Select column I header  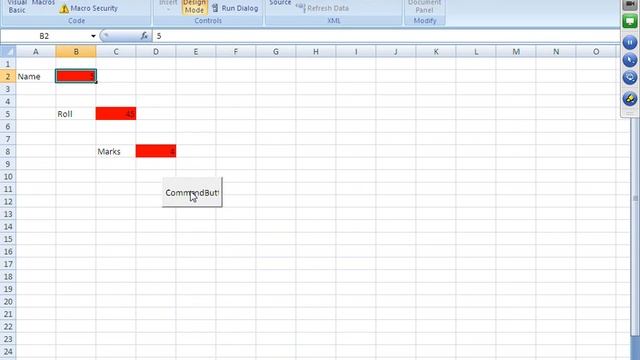[x=356, y=52]
